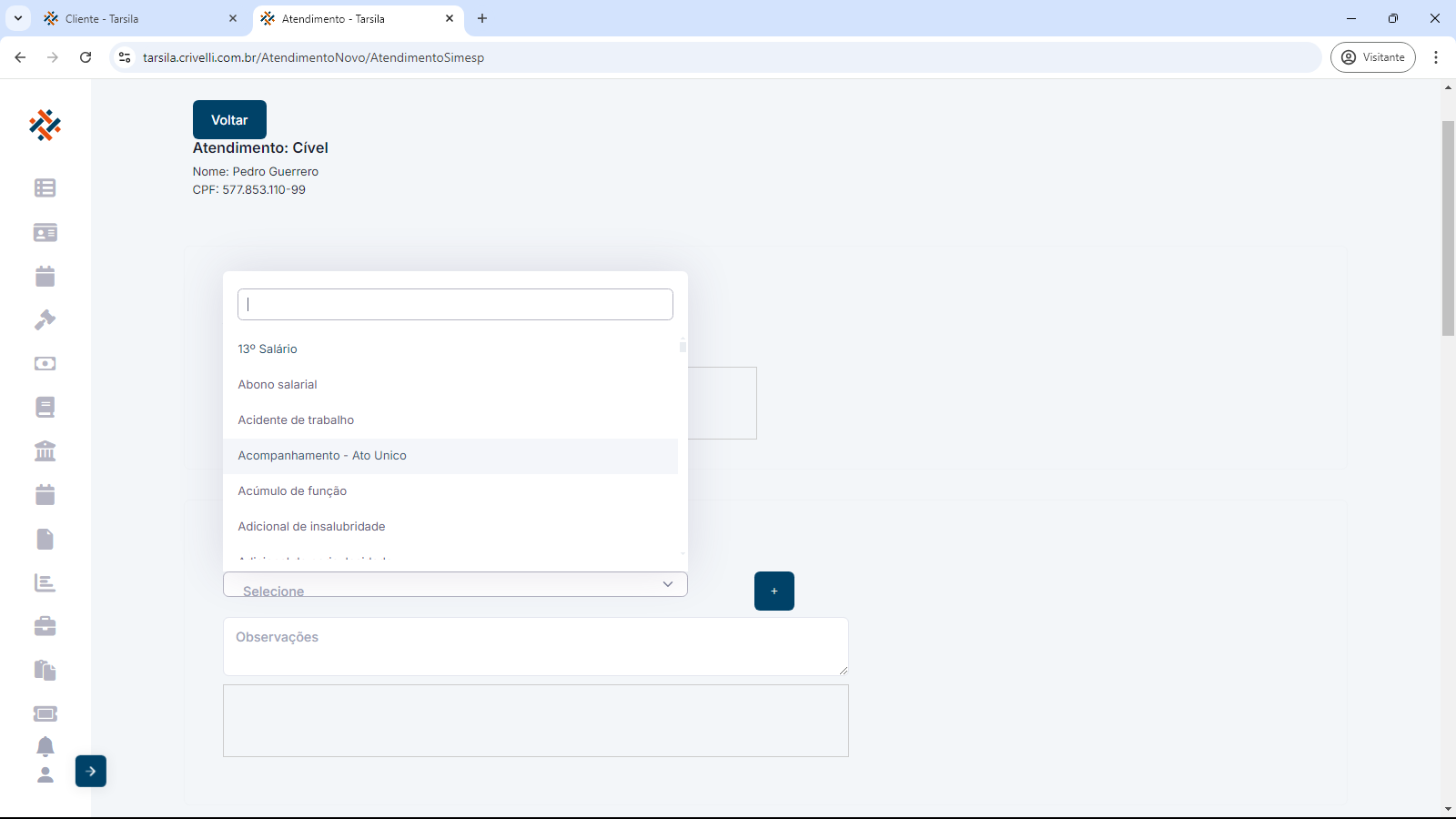
Task: Open the ID card icon in sidebar
Action: [x=45, y=233]
